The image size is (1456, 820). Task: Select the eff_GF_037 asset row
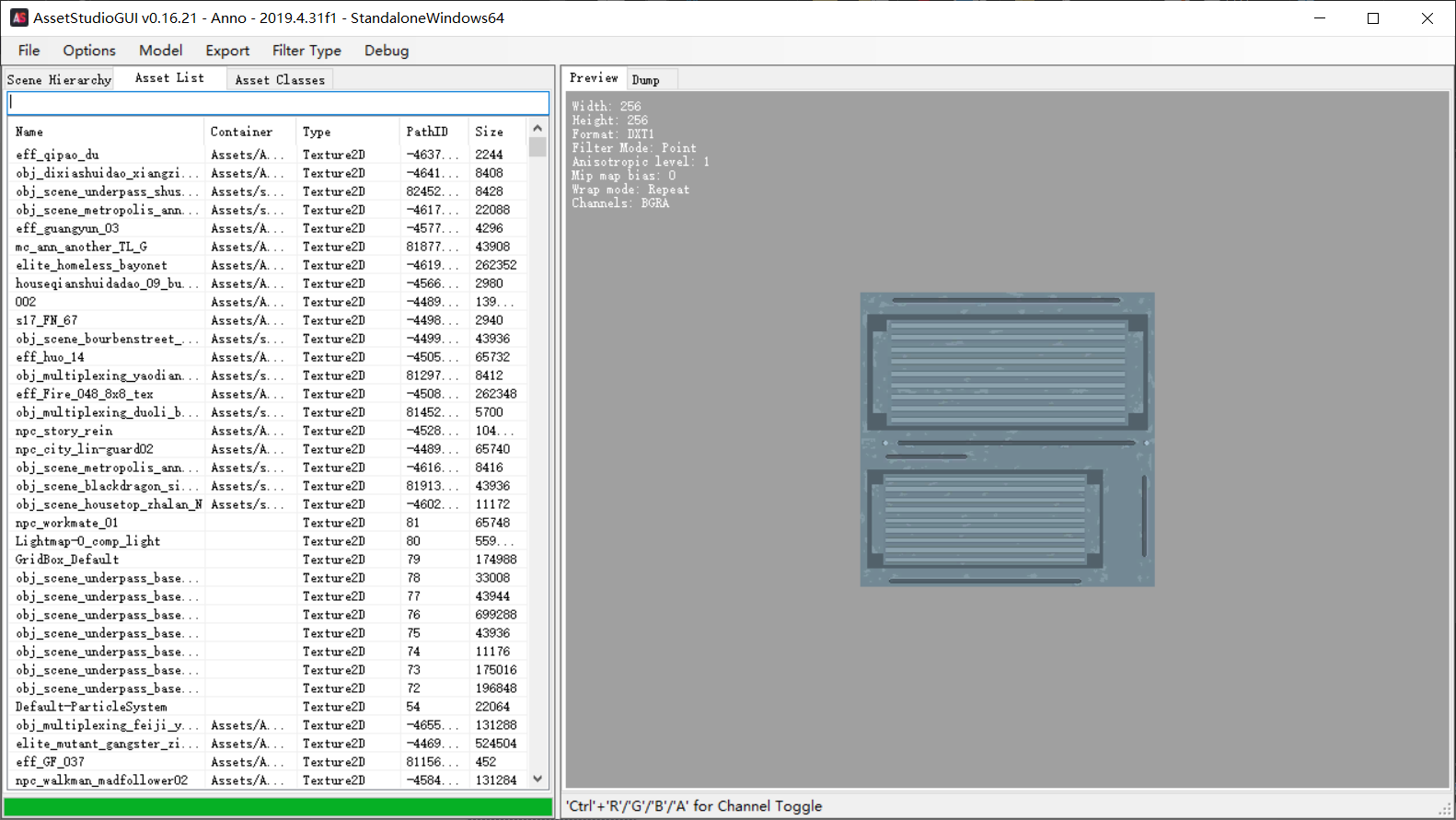(x=267, y=762)
